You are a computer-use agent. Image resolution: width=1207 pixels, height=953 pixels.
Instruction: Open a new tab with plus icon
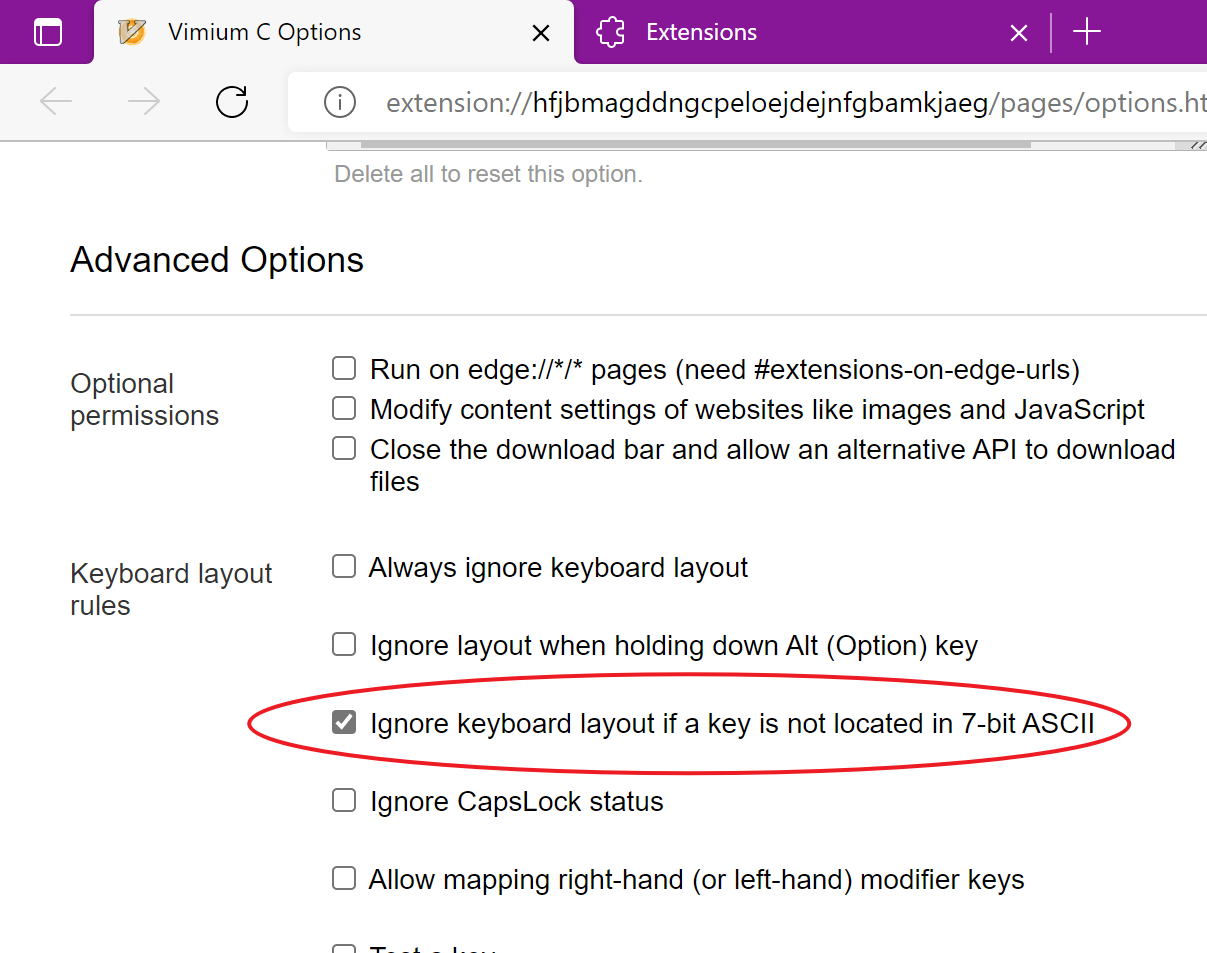1086,32
